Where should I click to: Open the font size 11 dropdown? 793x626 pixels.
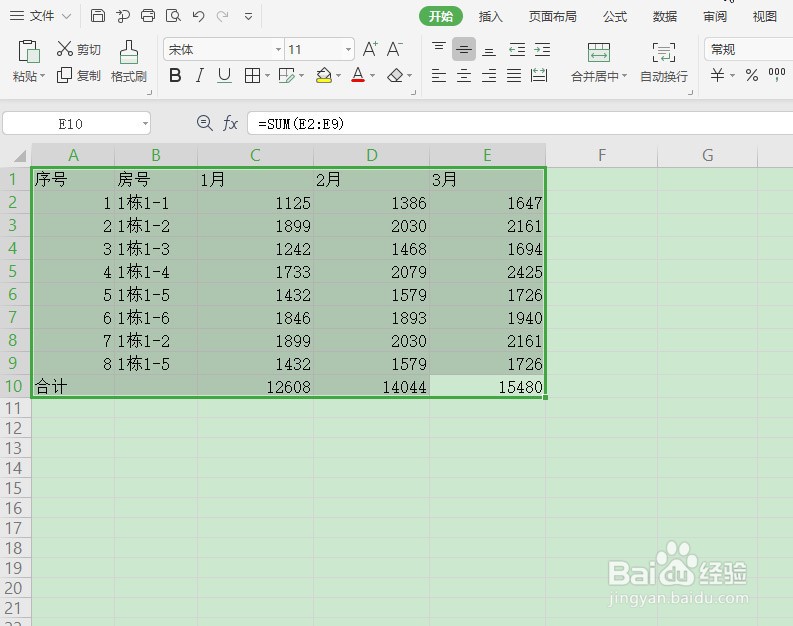(x=348, y=50)
